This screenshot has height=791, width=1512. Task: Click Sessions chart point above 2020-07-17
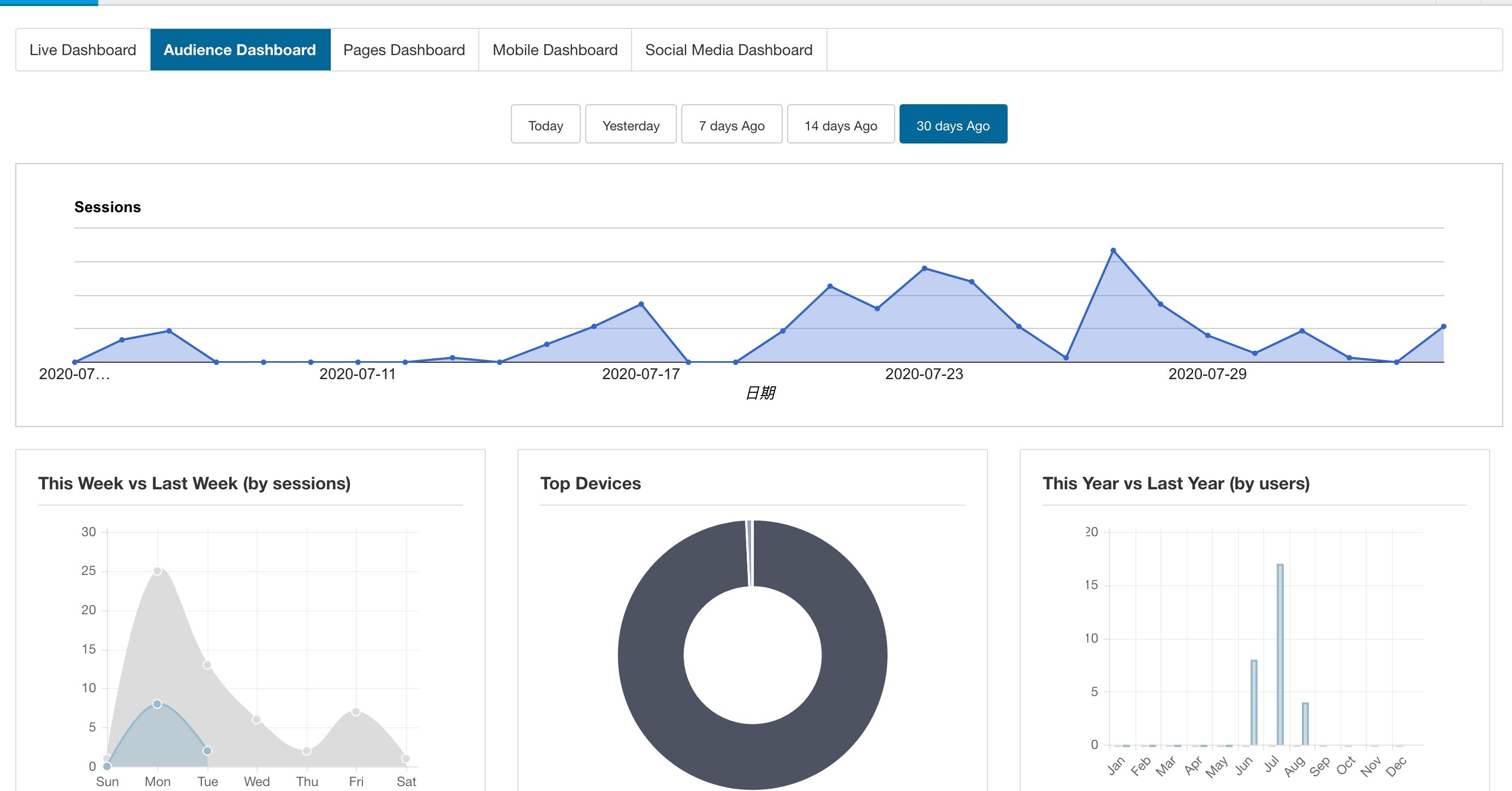point(641,304)
